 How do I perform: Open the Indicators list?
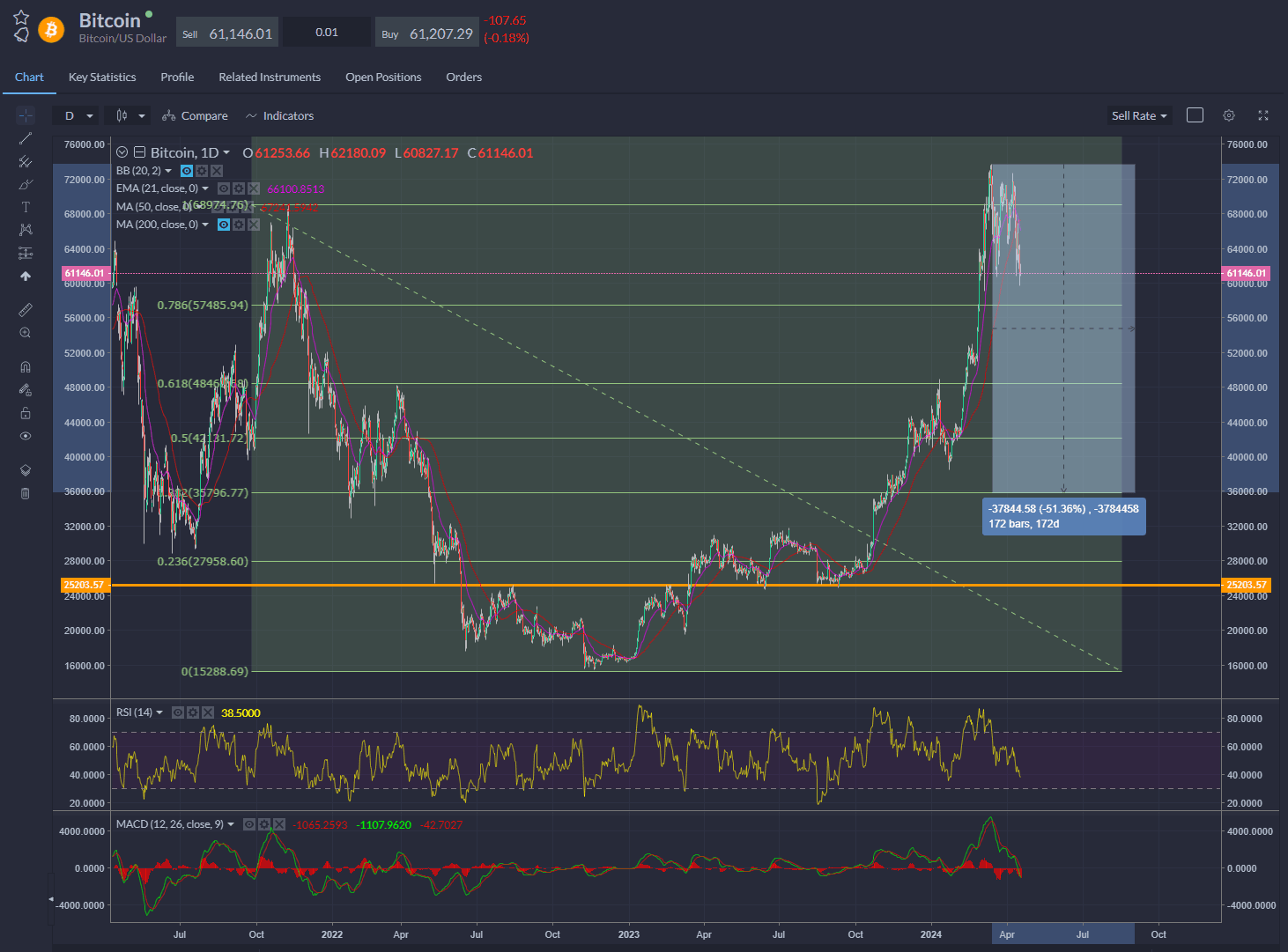point(279,115)
